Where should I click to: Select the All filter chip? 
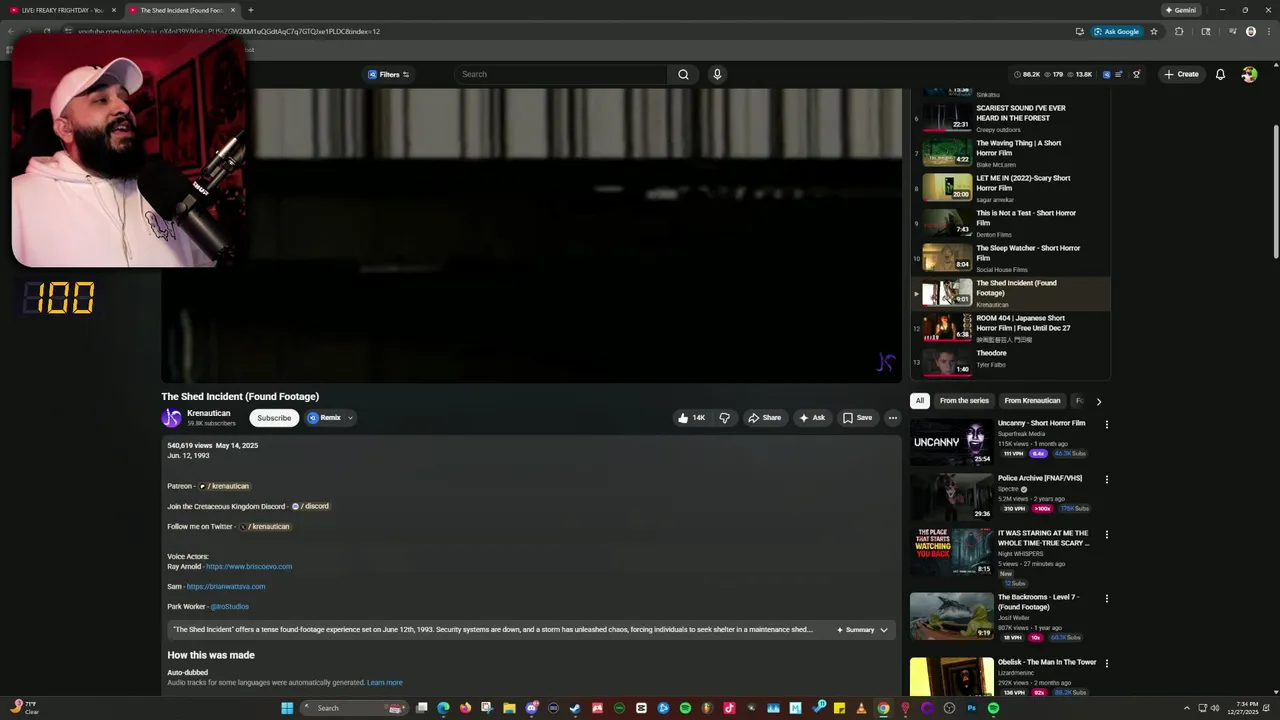tap(920, 401)
